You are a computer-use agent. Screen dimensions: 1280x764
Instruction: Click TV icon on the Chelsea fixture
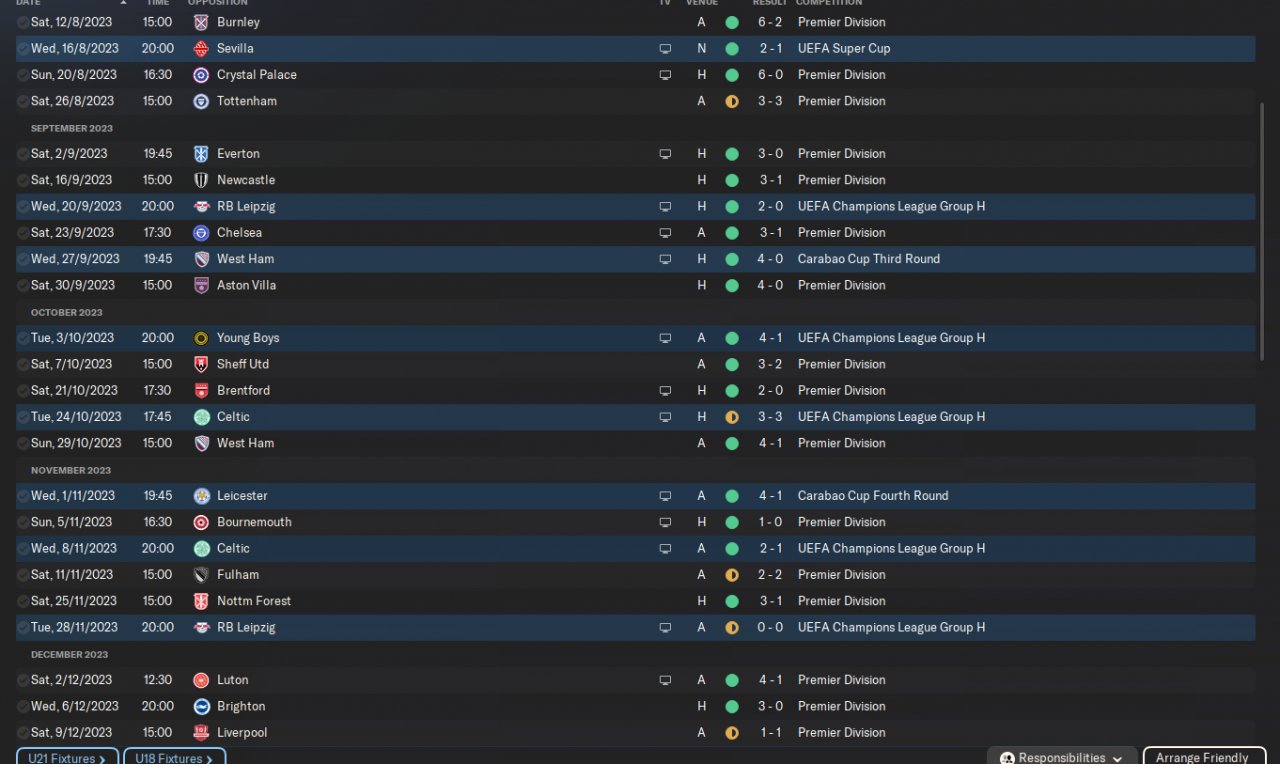(665, 233)
